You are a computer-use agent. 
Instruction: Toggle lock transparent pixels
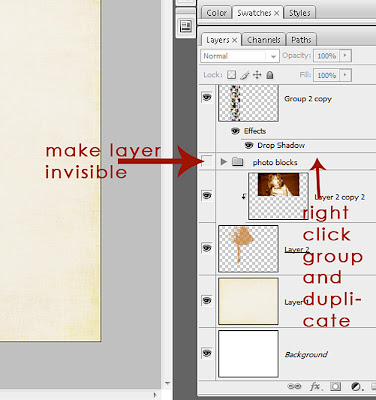(x=231, y=75)
